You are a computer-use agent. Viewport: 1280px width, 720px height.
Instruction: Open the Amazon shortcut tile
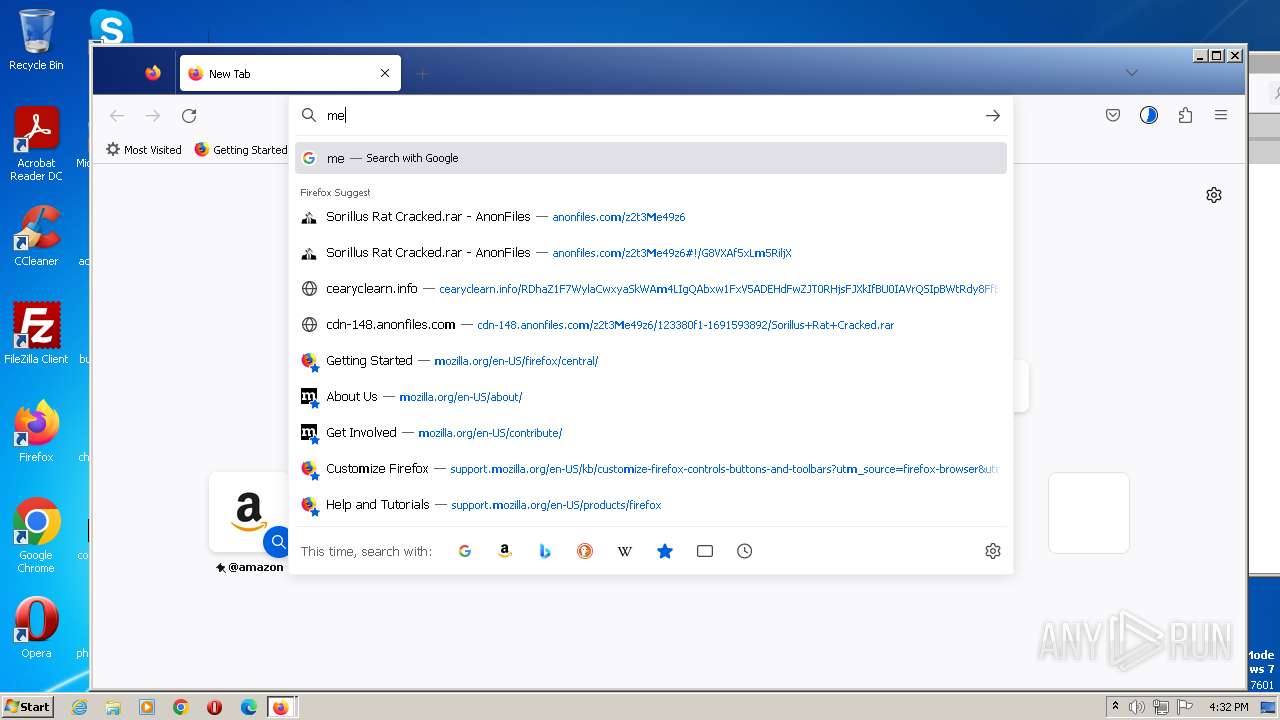249,513
